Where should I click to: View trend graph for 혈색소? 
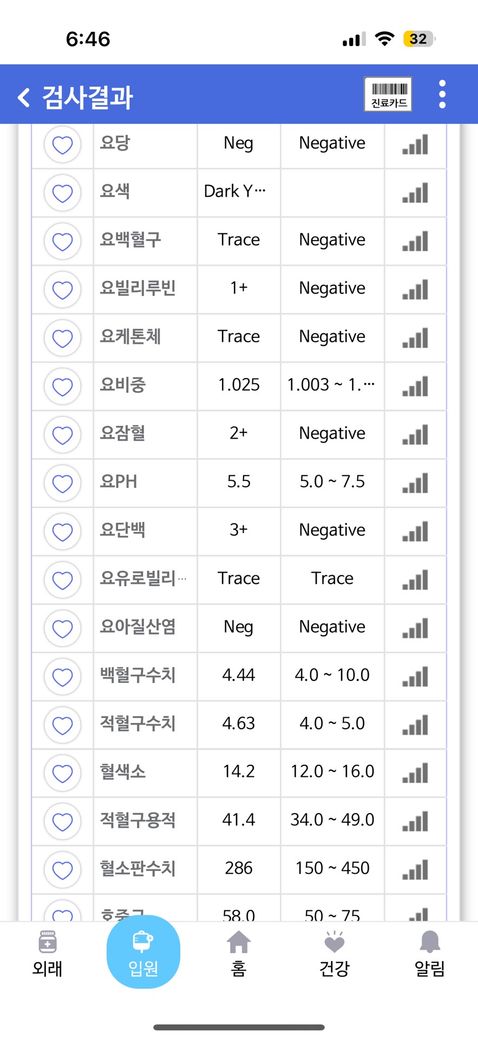(415, 772)
